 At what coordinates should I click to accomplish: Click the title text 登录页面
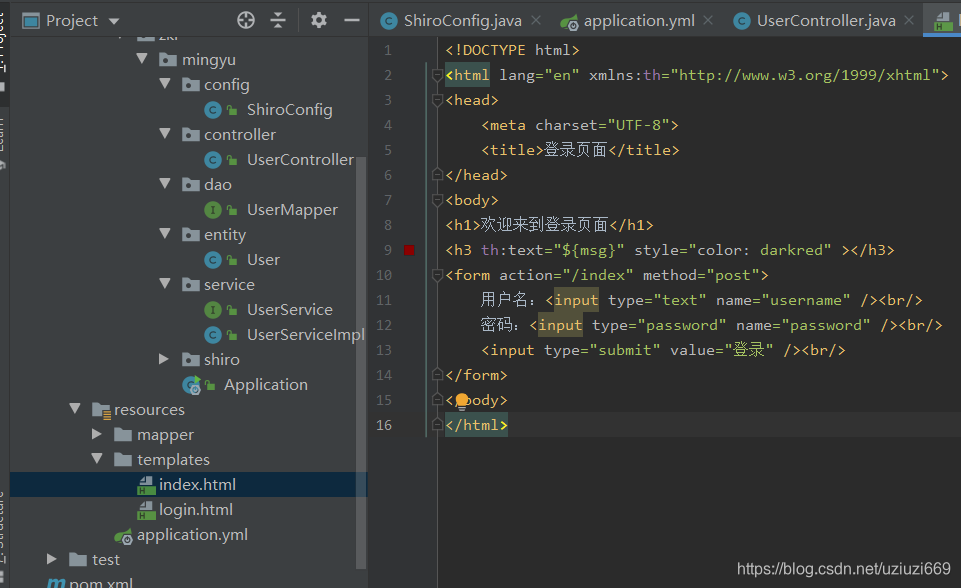575,150
